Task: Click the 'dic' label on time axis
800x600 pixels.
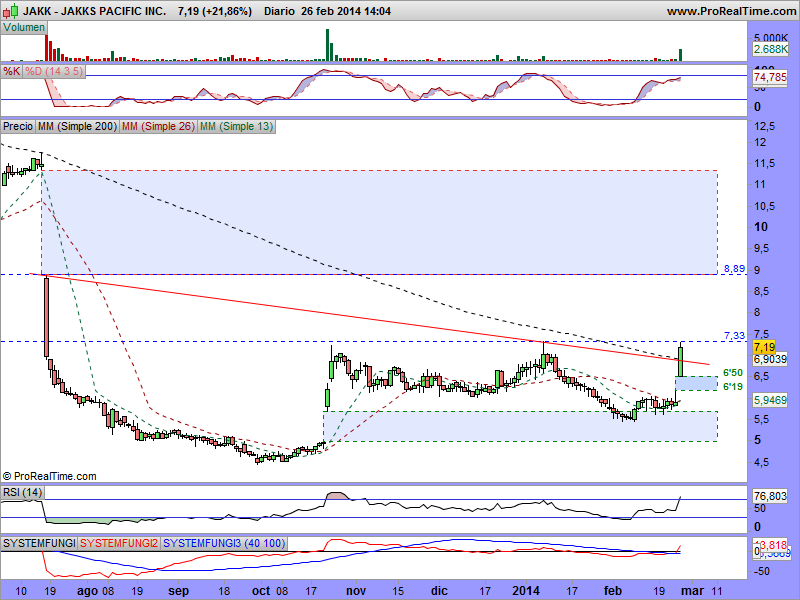Action: (439, 591)
